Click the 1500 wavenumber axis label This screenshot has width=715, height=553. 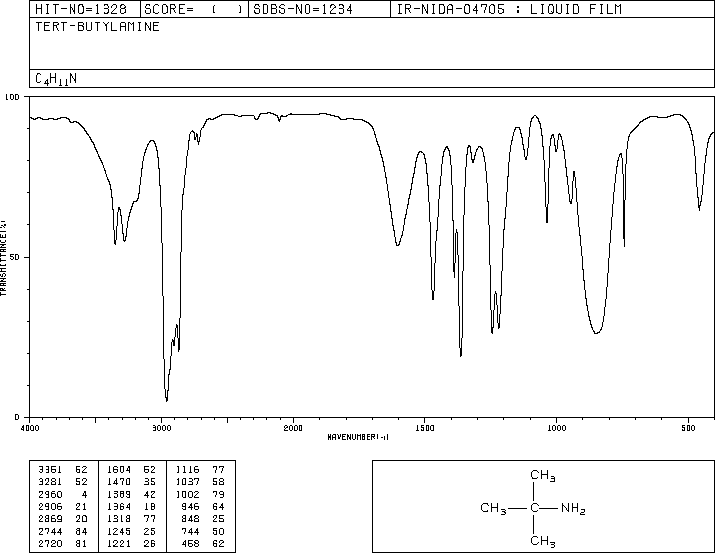tap(425, 428)
